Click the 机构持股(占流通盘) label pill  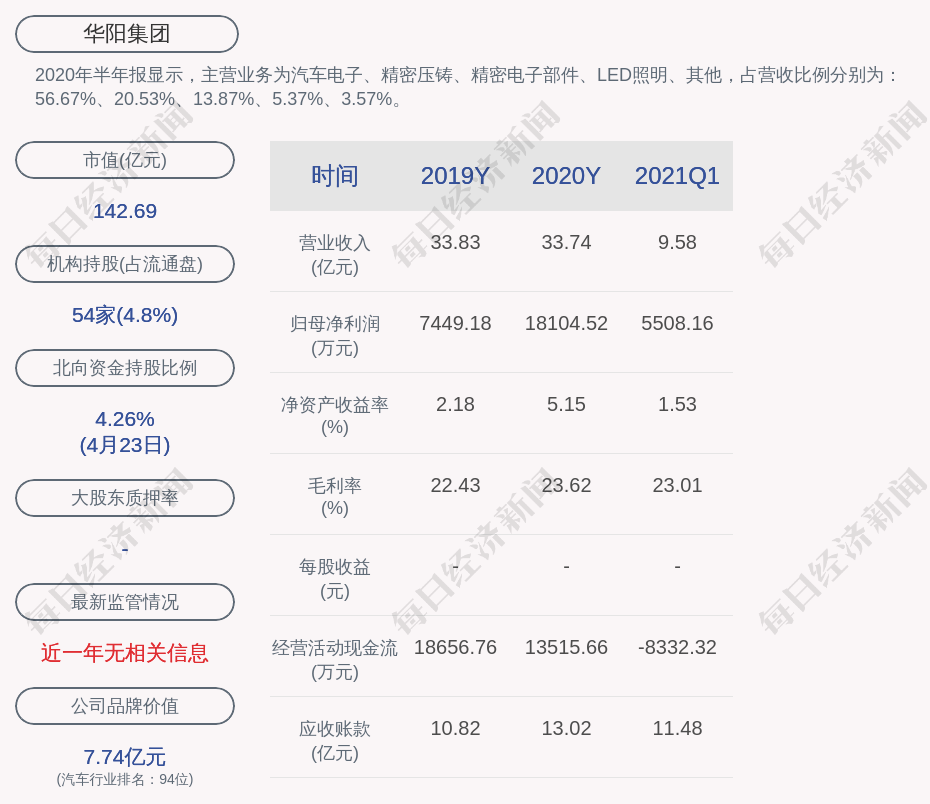tap(125, 264)
